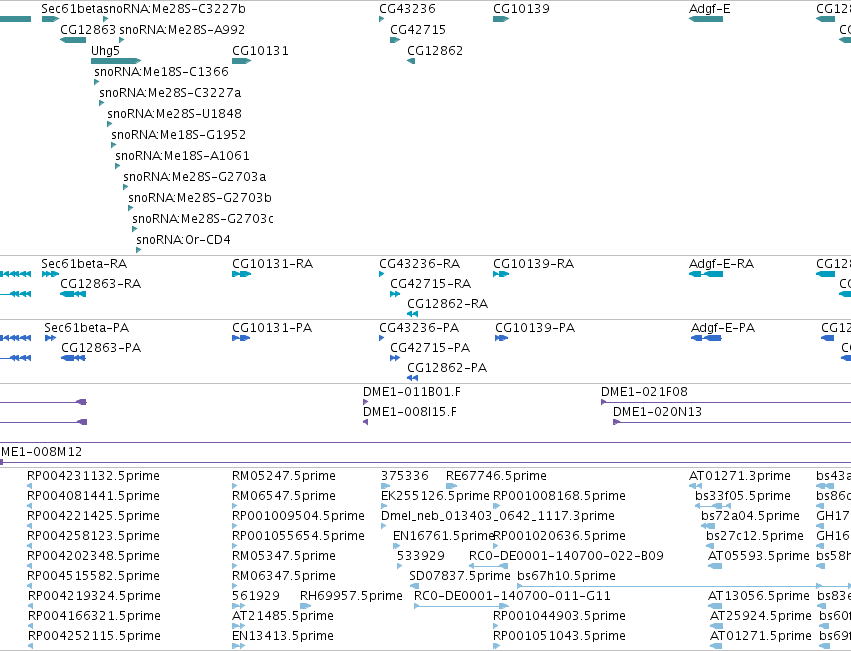The image size is (851, 651).
Task: Select snoRNA:Me28S-C3227a feature label
Action: (170, 93)
